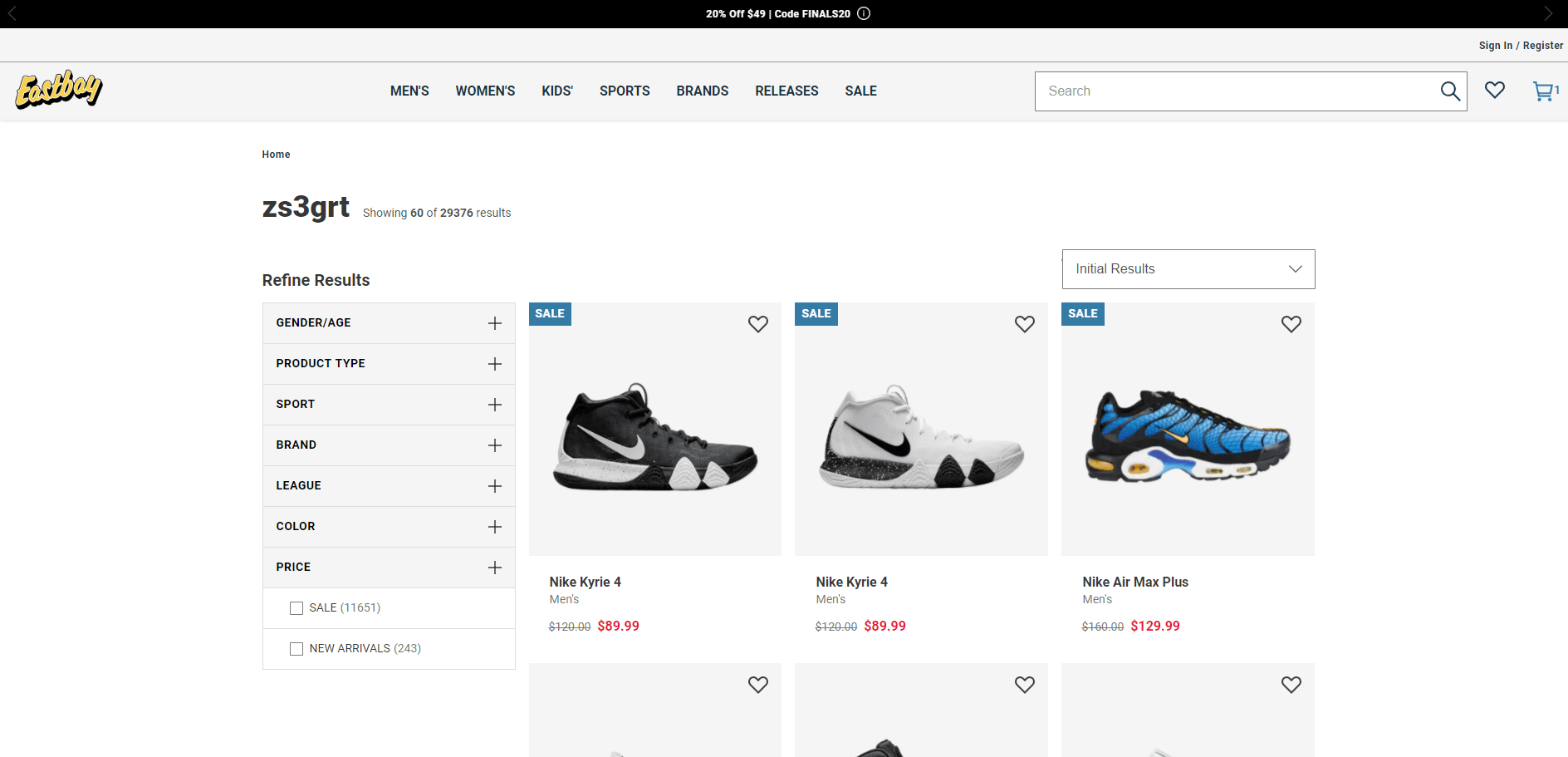Click the zs3grt search term heading
Screen dimensions: 1568x757
[x=306, y=206]
